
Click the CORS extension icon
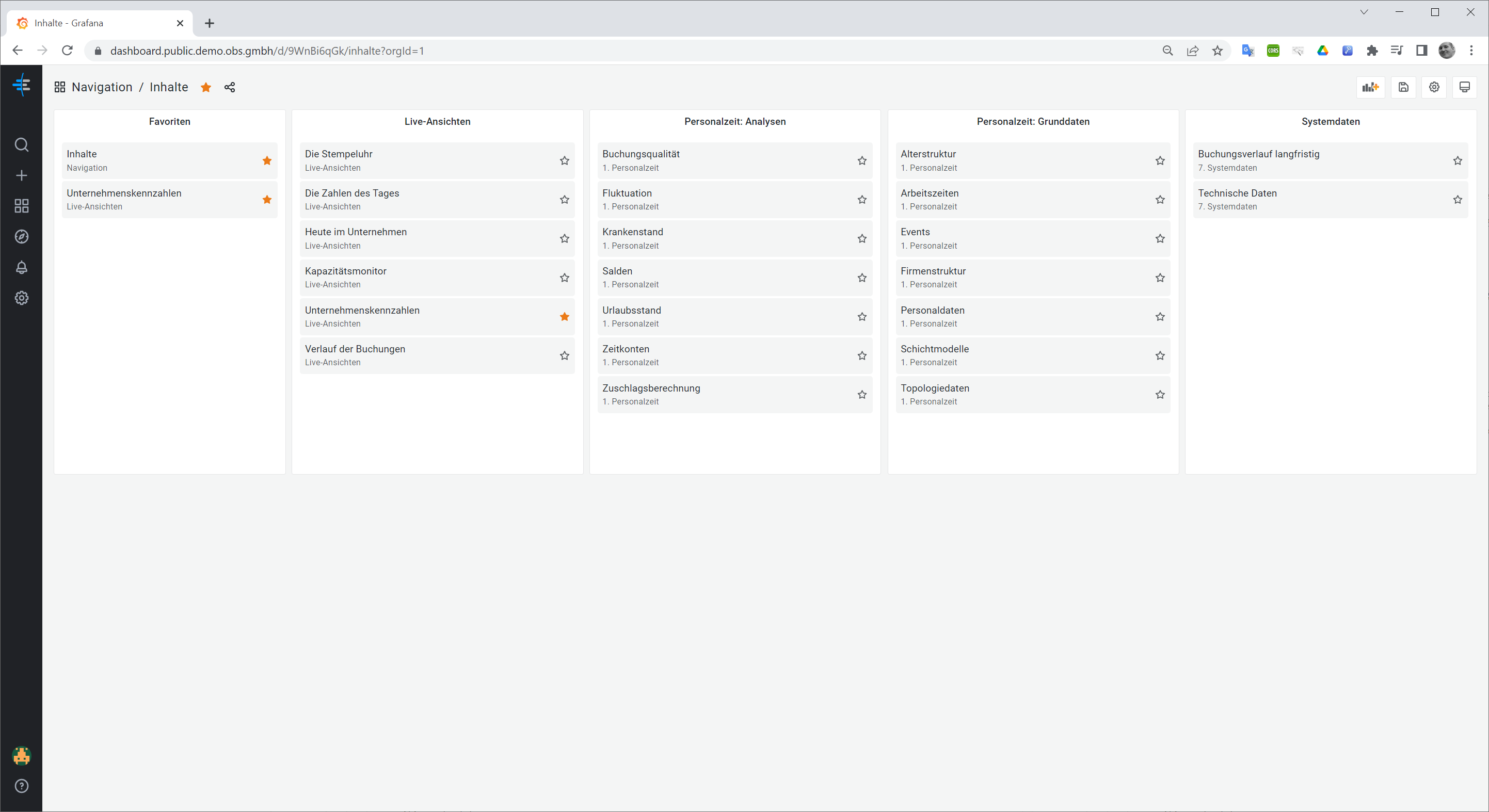coord(1273,51)
